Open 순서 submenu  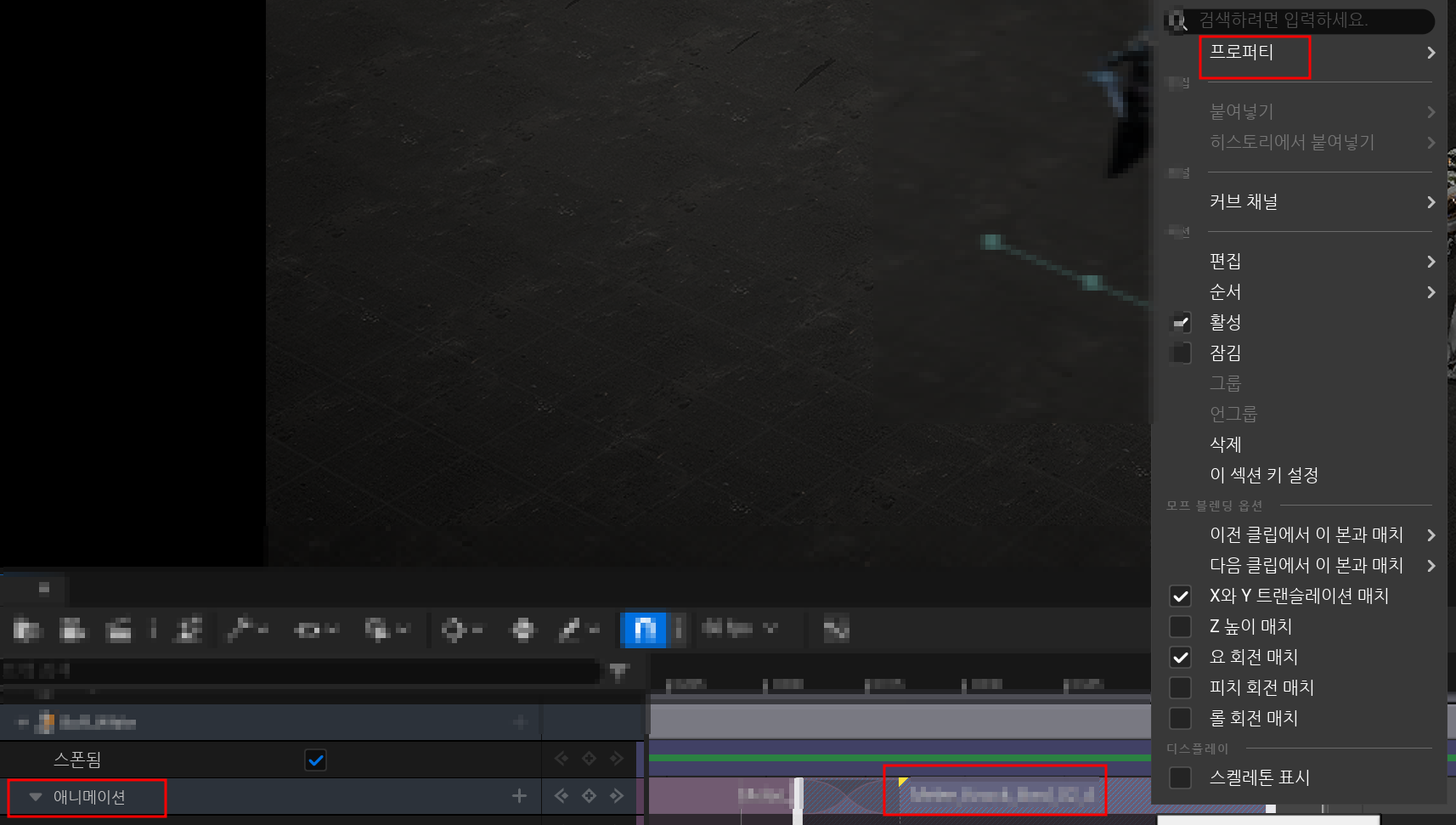click(1300, 292)
